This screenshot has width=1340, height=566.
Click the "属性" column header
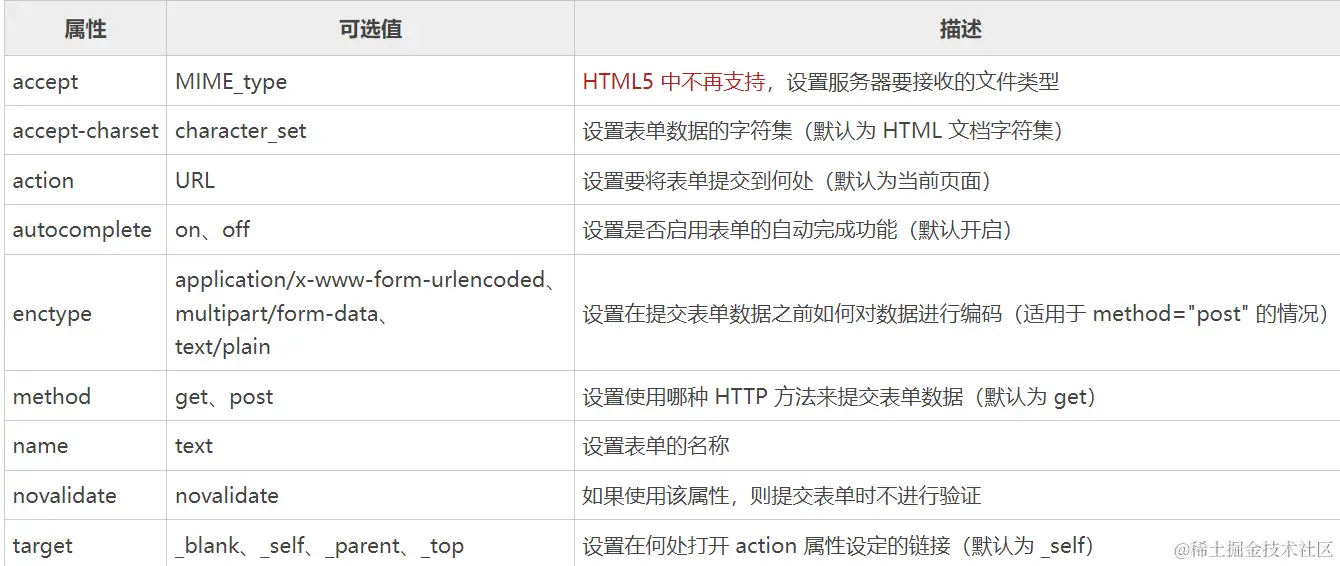(85, 29)
